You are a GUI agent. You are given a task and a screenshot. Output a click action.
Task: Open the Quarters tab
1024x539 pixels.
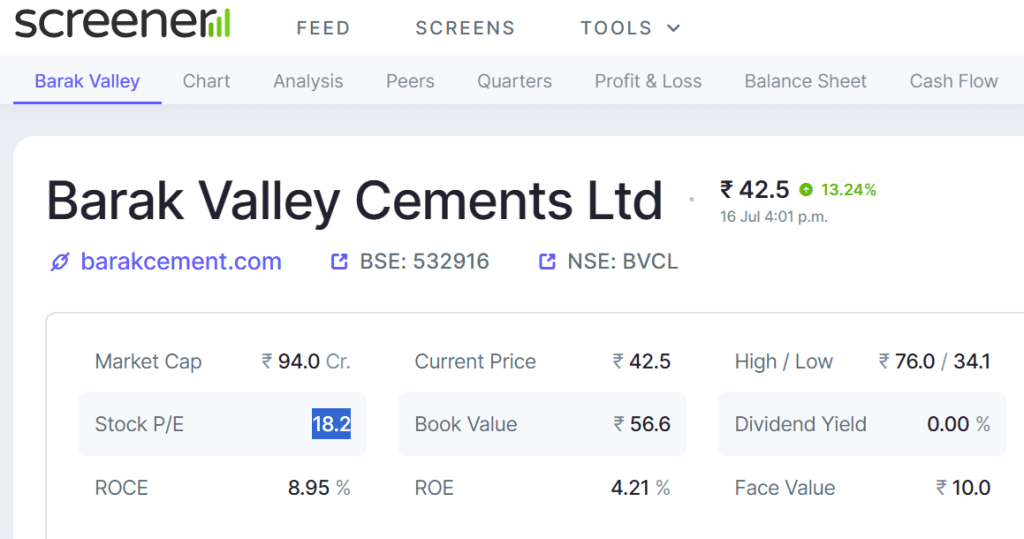tap(515, 81)
